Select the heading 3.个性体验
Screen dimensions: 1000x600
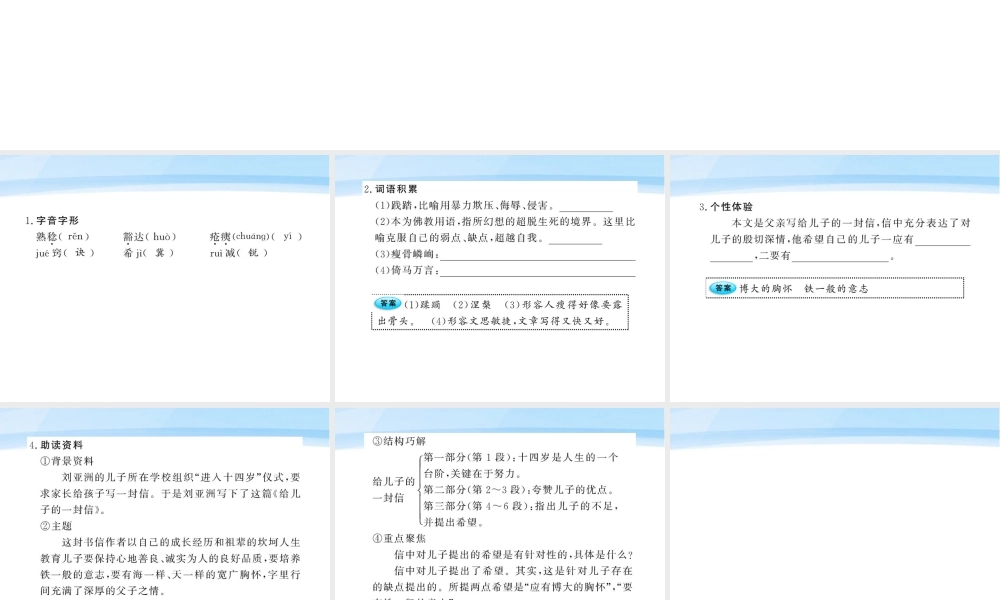pos(726,207)
